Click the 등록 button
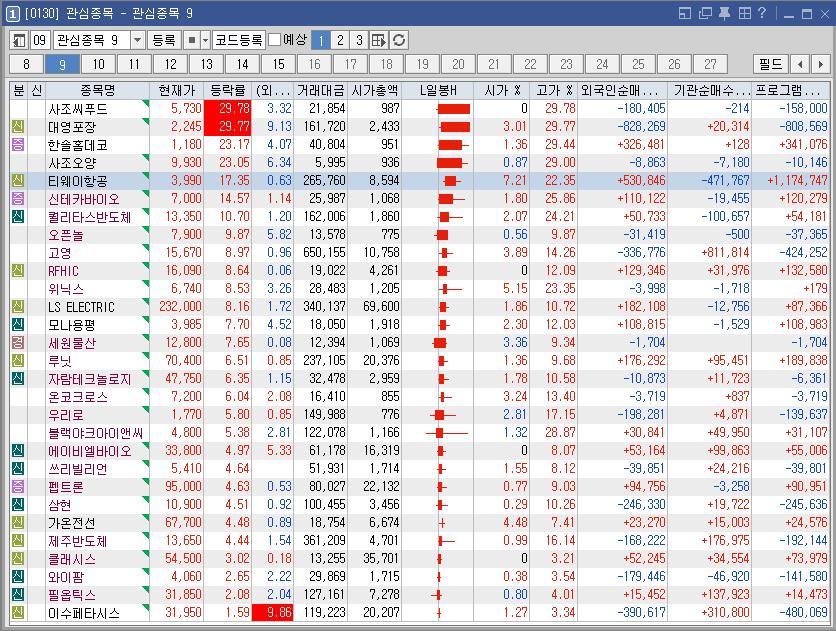The height and width of the screenshot is (631, 836). pos(164,41)
